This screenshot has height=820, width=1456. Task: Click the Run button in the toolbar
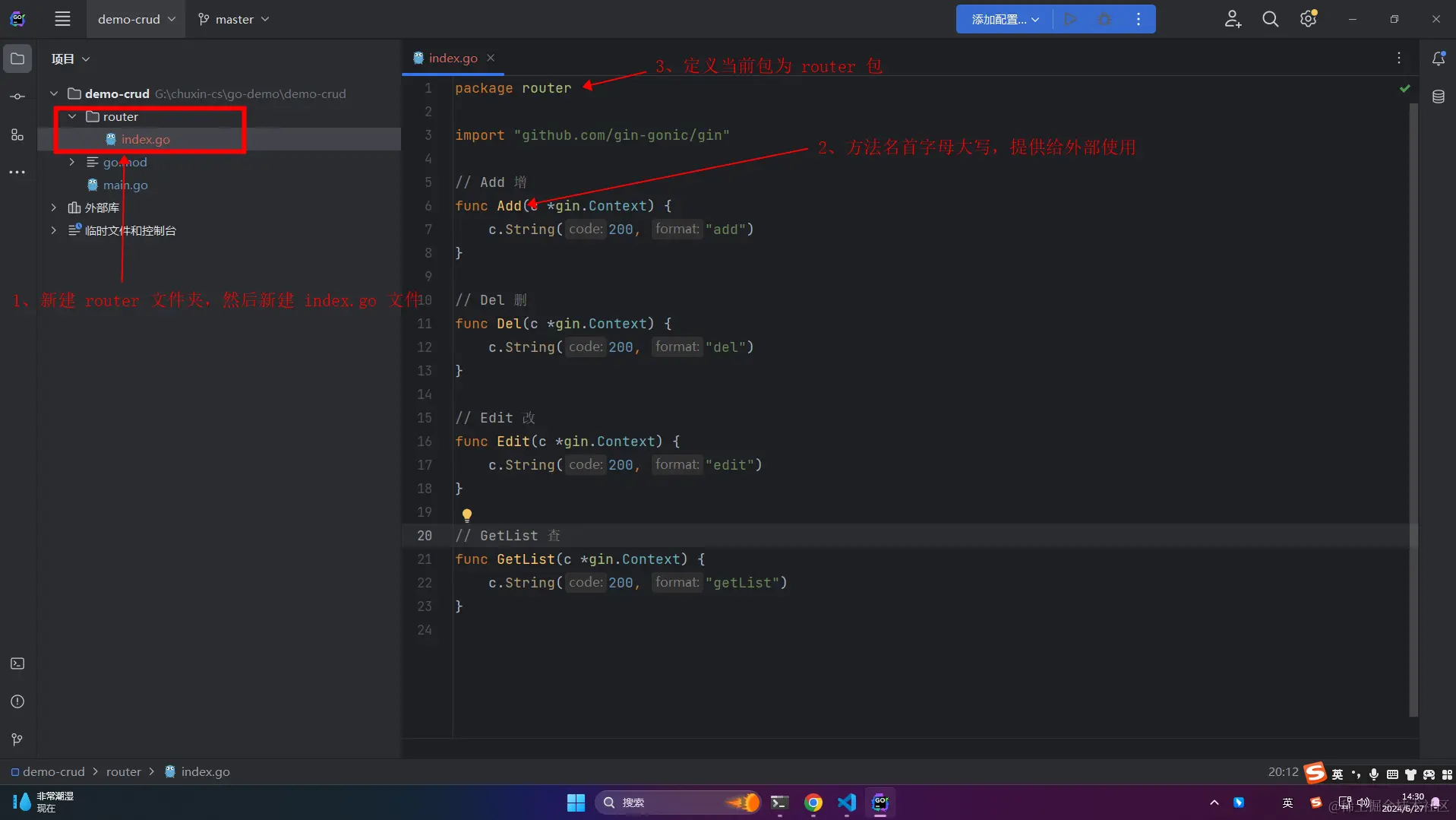(1070, 19)
